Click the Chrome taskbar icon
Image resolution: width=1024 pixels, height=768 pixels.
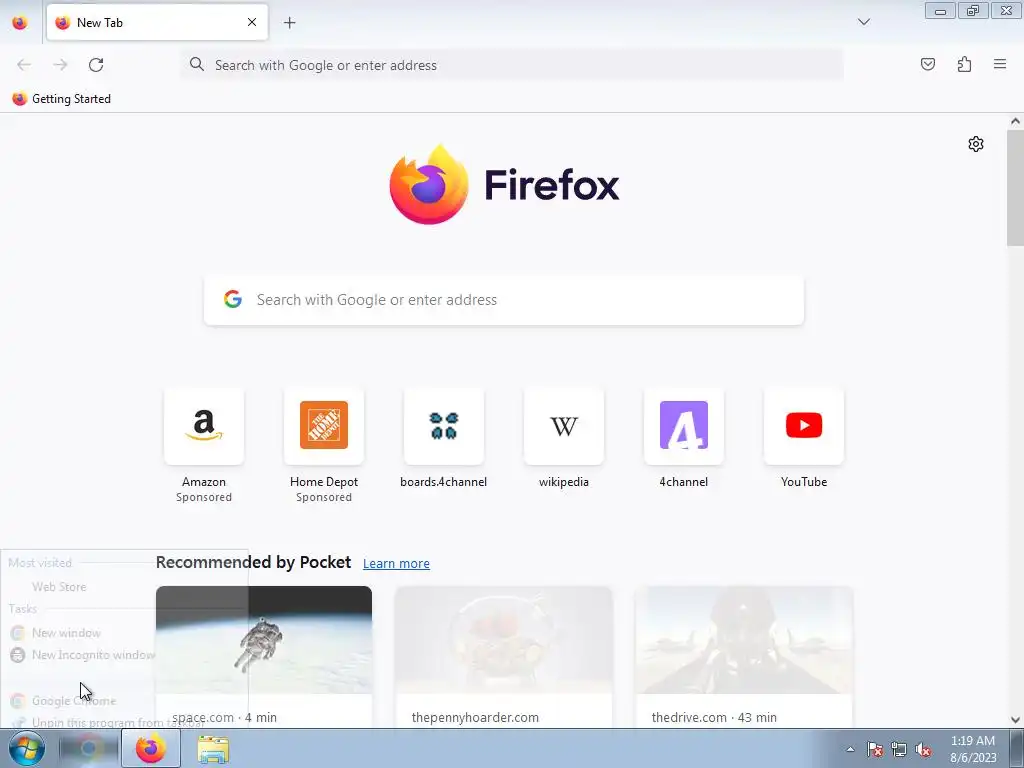88,748
